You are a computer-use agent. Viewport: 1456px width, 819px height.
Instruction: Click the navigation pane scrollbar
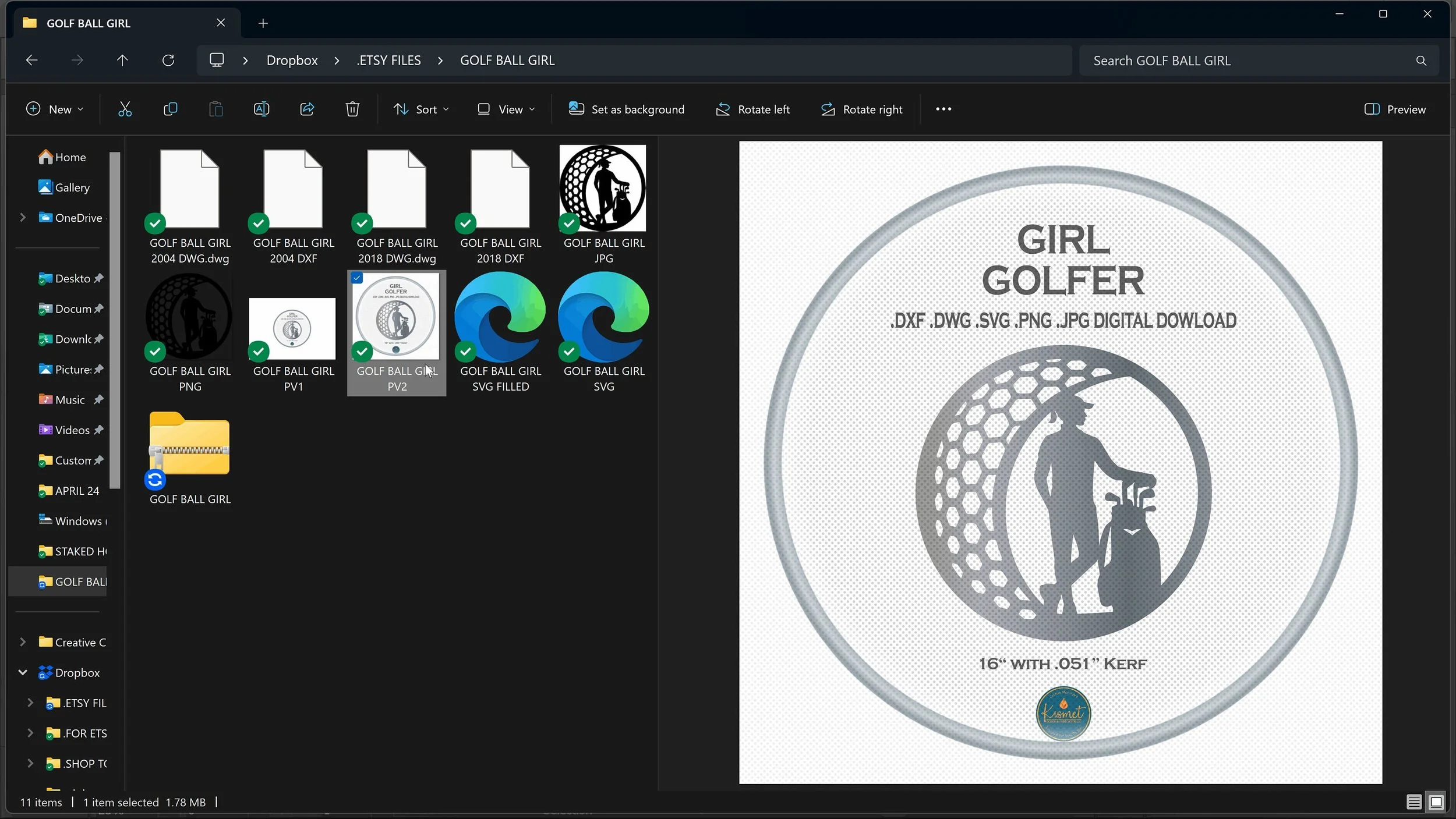115,320
